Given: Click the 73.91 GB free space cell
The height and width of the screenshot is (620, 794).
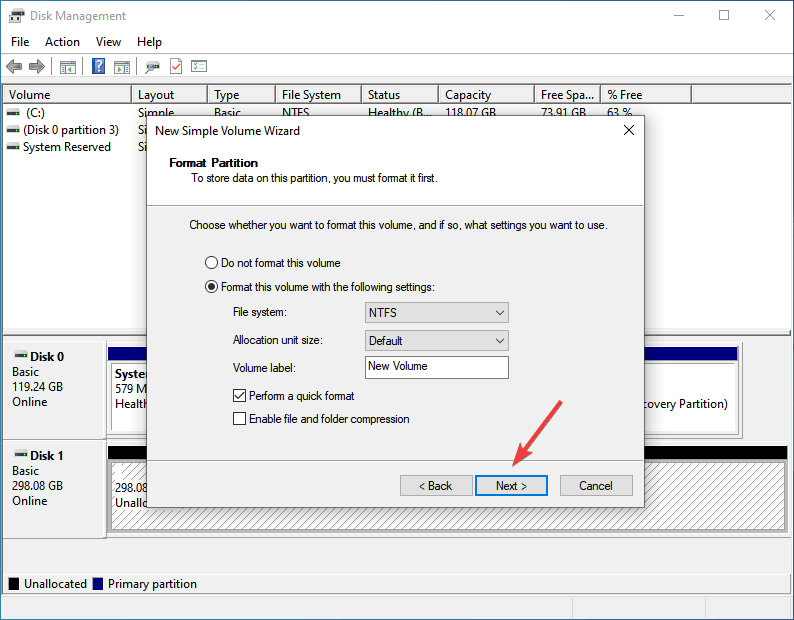Looking at the screenshot, I should (563, 112).
